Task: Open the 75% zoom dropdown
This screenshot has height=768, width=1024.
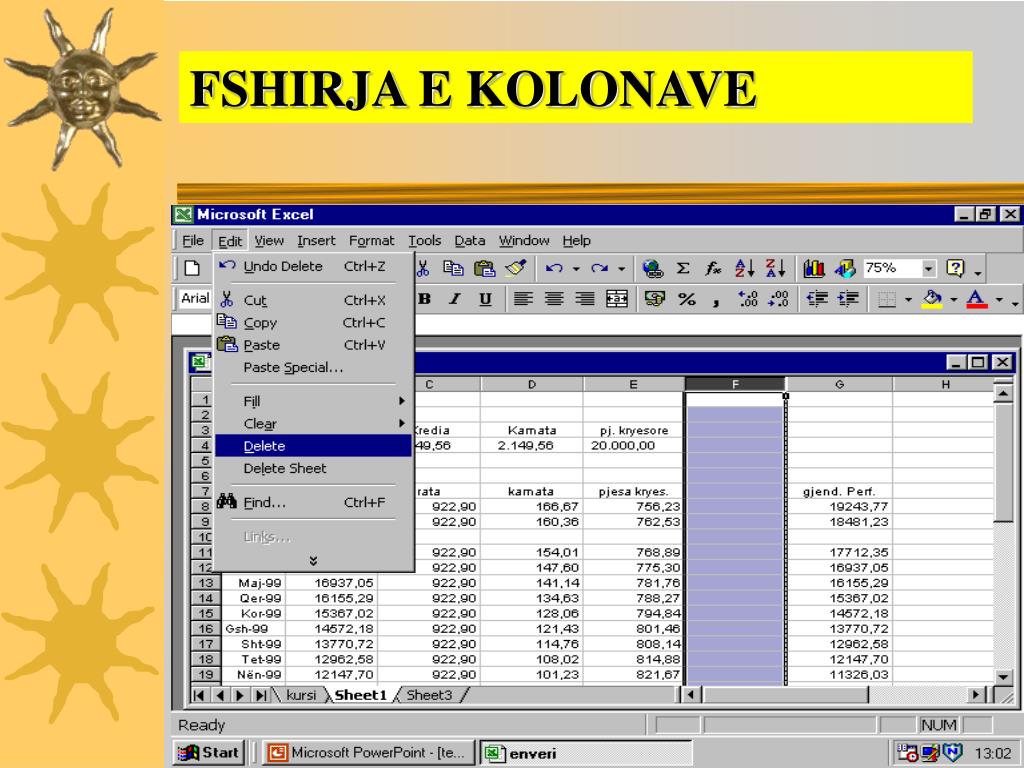Action: (x=929, y=268)
